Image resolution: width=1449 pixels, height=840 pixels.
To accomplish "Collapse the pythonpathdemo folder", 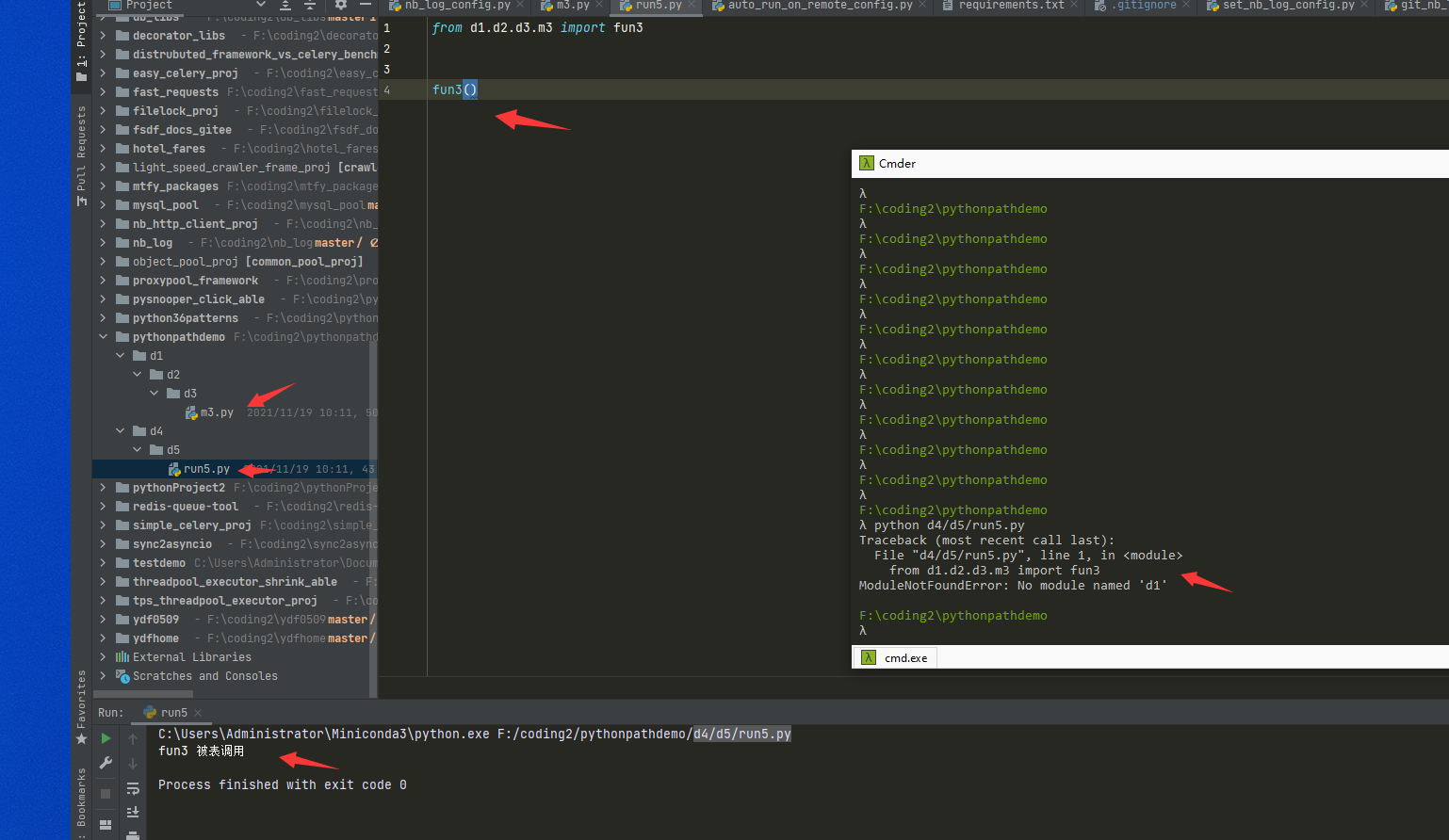I will (103, 337).
